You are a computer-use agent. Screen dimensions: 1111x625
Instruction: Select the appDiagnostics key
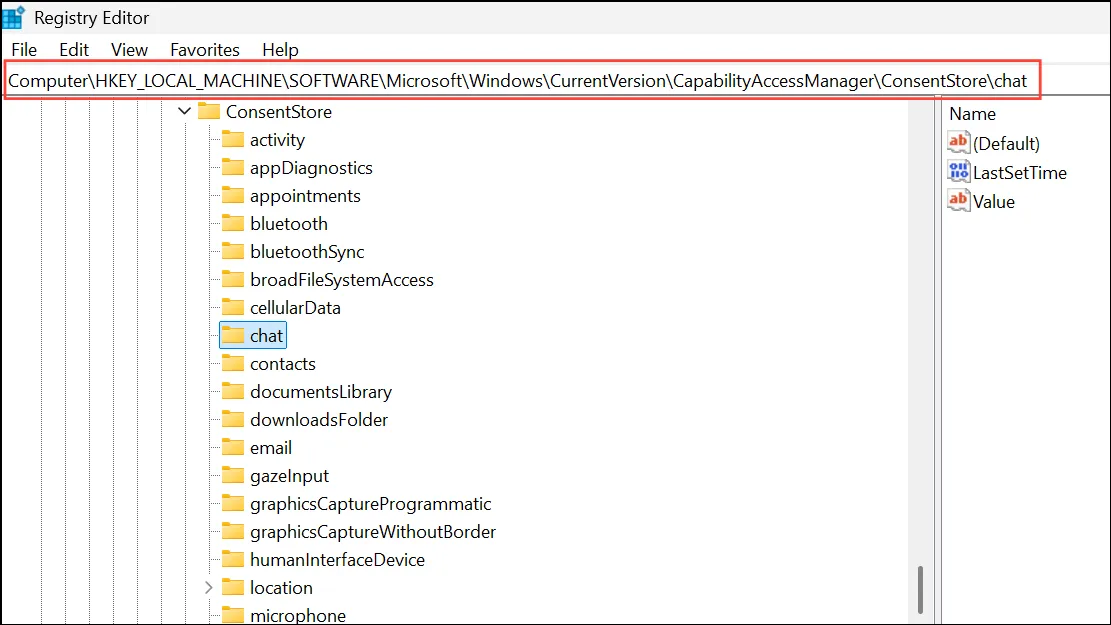point(311,168)
